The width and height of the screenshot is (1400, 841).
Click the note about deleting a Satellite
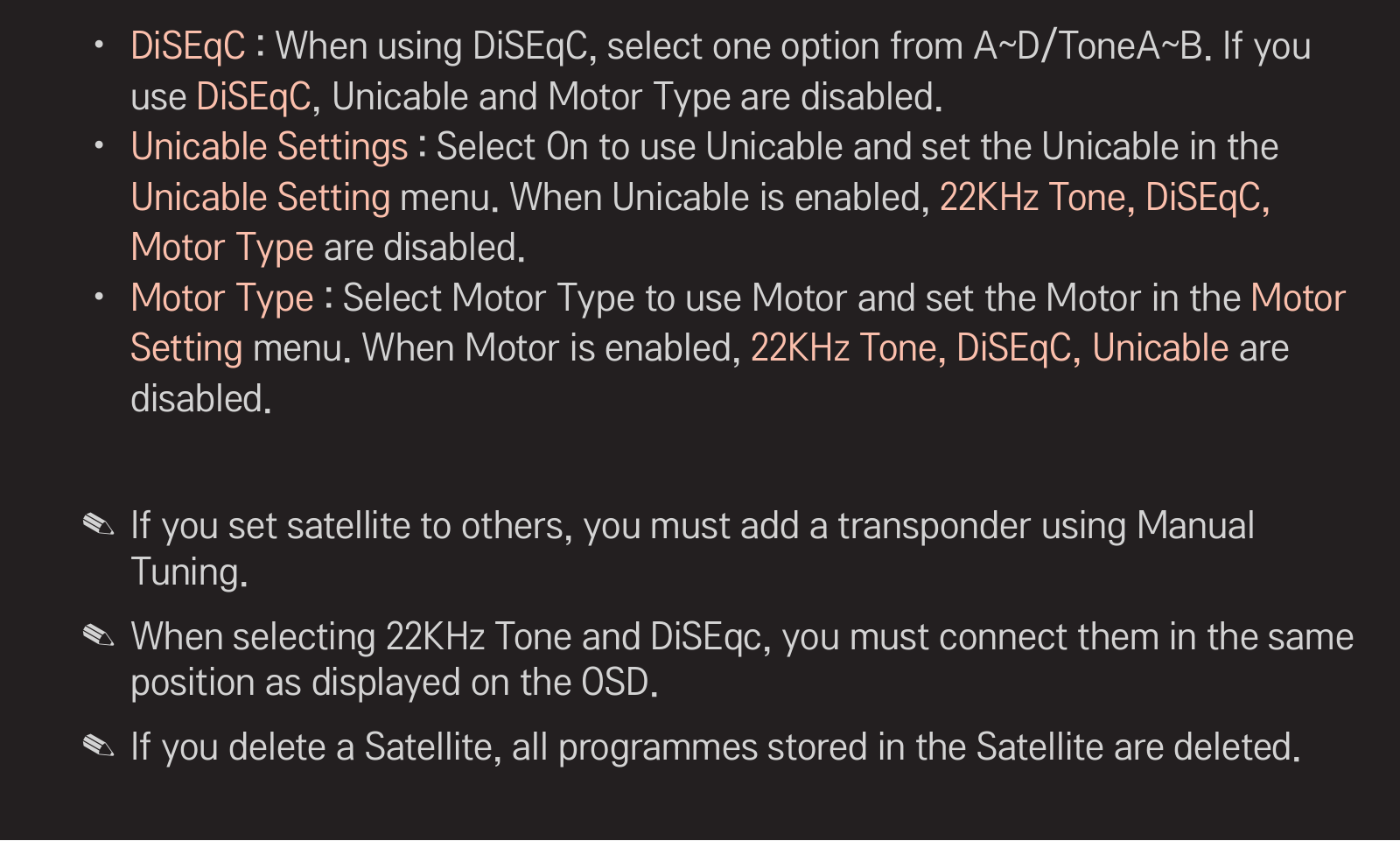pyautogui.click(x=715, y=747)
